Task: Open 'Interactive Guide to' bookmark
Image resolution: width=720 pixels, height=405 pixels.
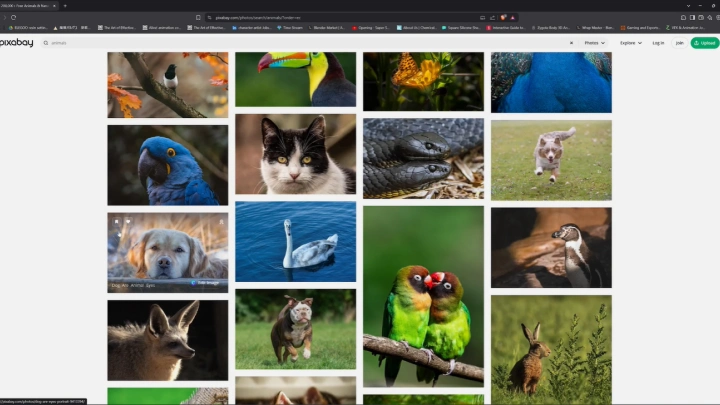Action: click(505, 28)
